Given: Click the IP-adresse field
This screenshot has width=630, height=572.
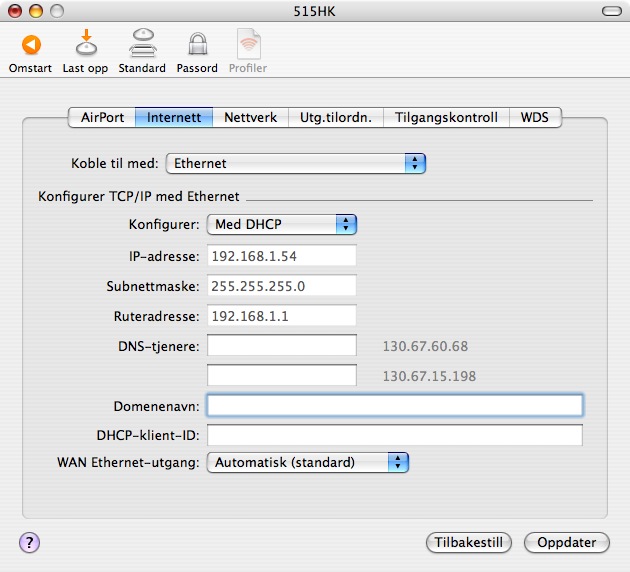Looking at the screenshot, I should pyautogui.click(x=282, y=255).
